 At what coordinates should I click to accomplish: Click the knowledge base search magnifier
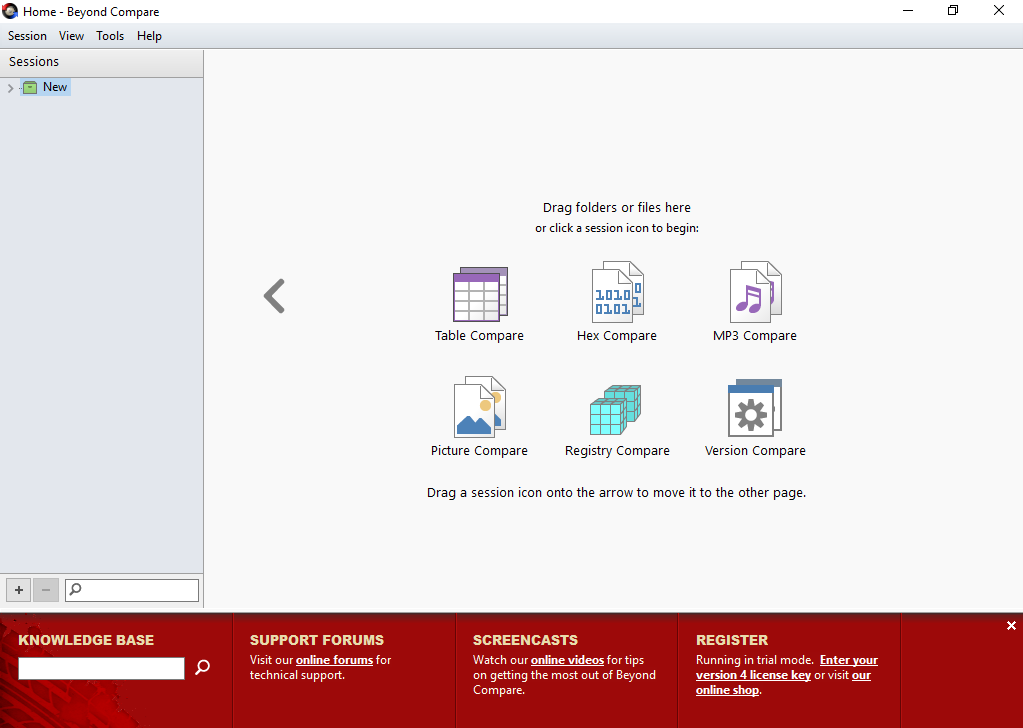[x=203, y=667]
